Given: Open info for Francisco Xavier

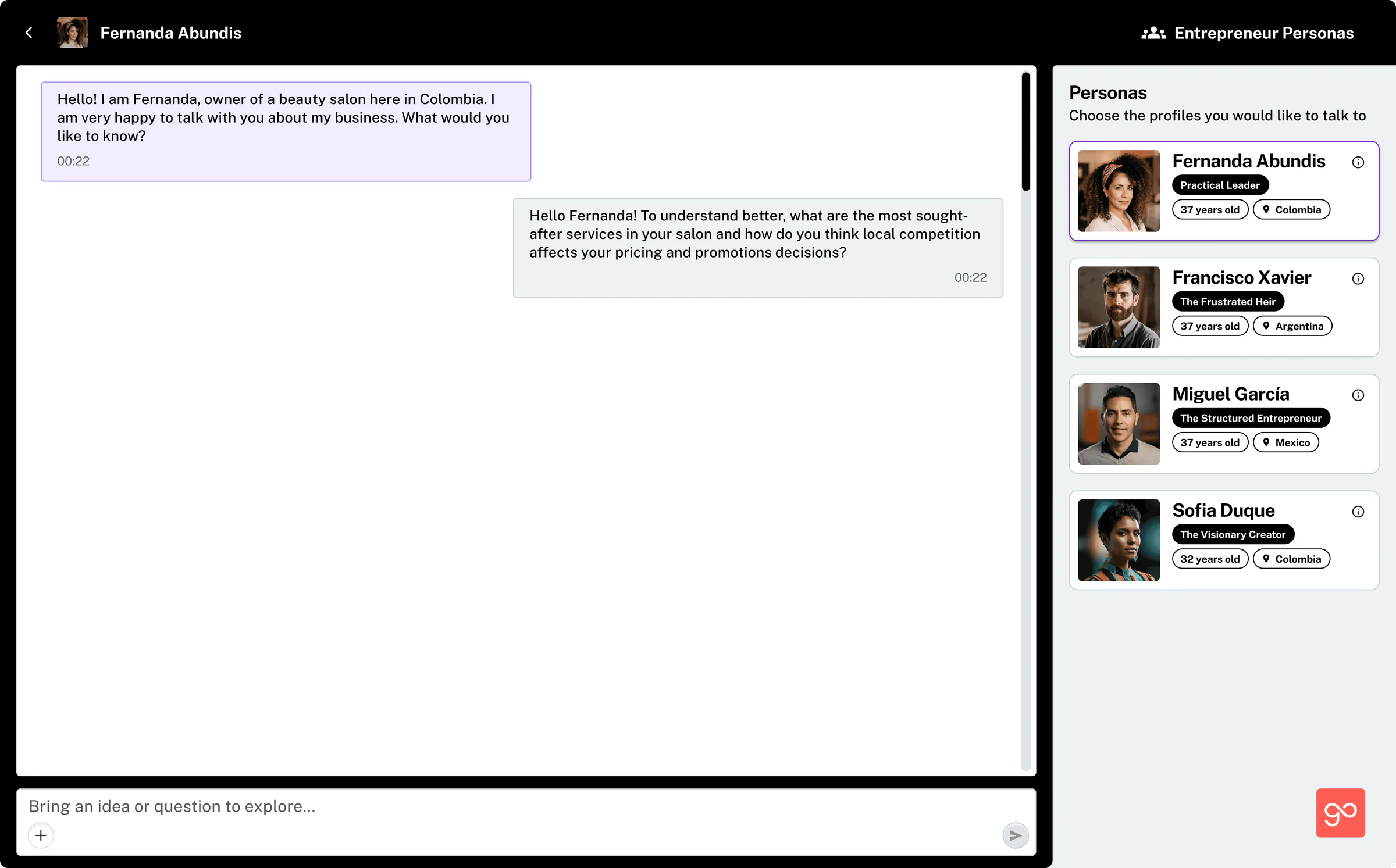Looking at the screenshot, I should [x=1358, y=278].
